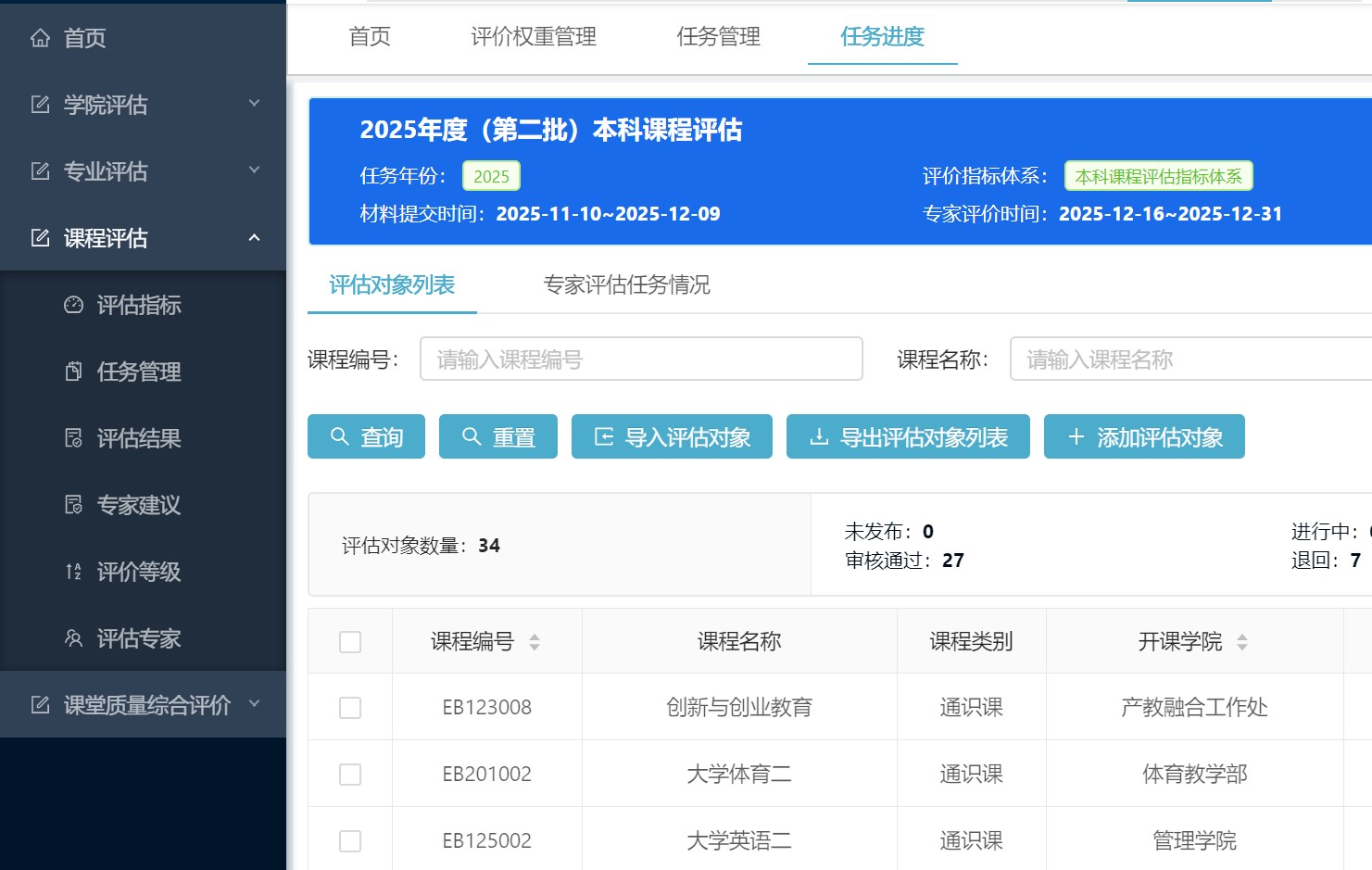Click the 添加评估对象 button
Image resolution: width=1372 pixels, height=870 pixels.
coord(1144,437)
